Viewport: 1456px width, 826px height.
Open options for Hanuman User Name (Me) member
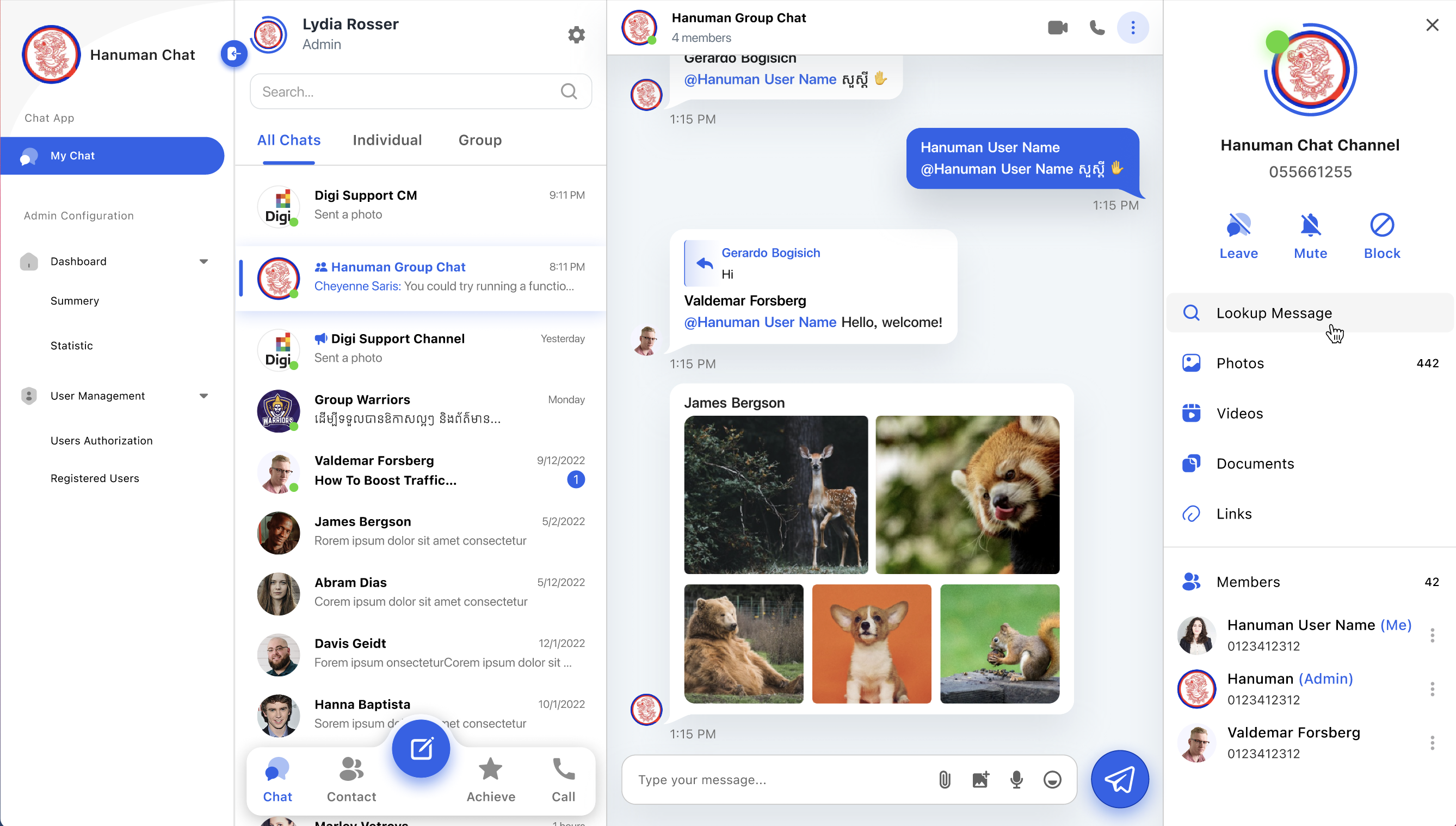tap(1432, 635)
